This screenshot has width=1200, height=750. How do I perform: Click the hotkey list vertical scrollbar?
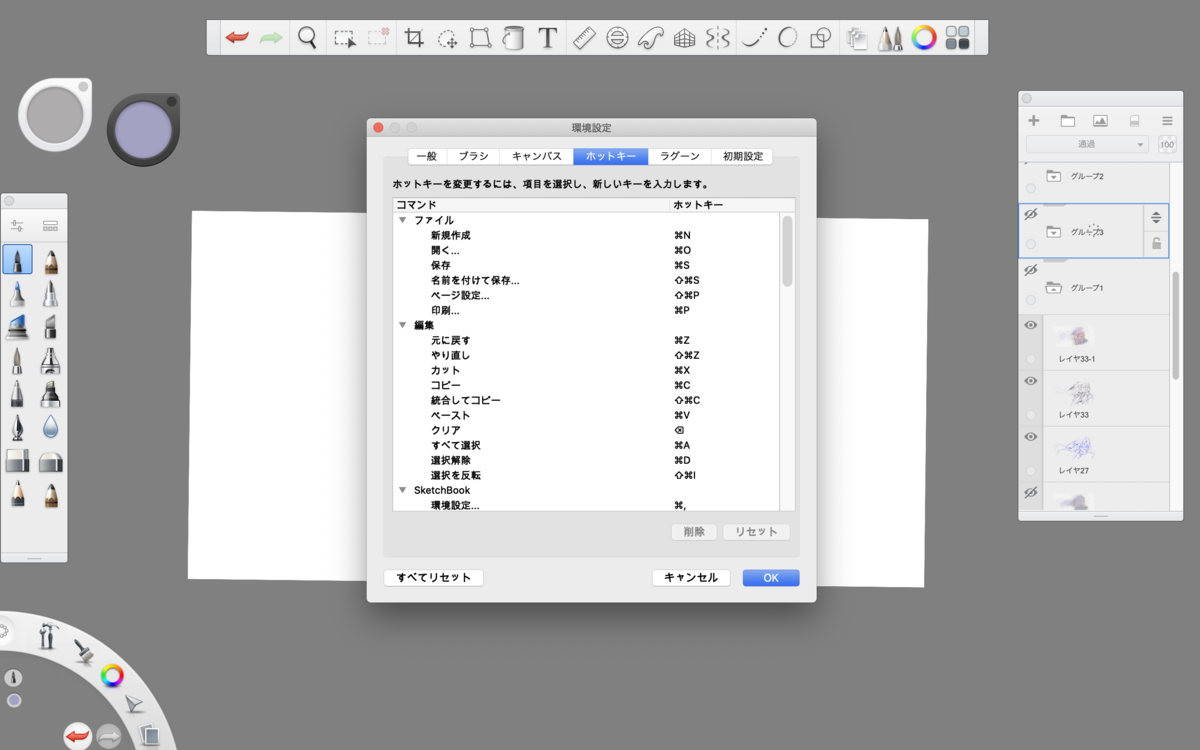[787, 252]
